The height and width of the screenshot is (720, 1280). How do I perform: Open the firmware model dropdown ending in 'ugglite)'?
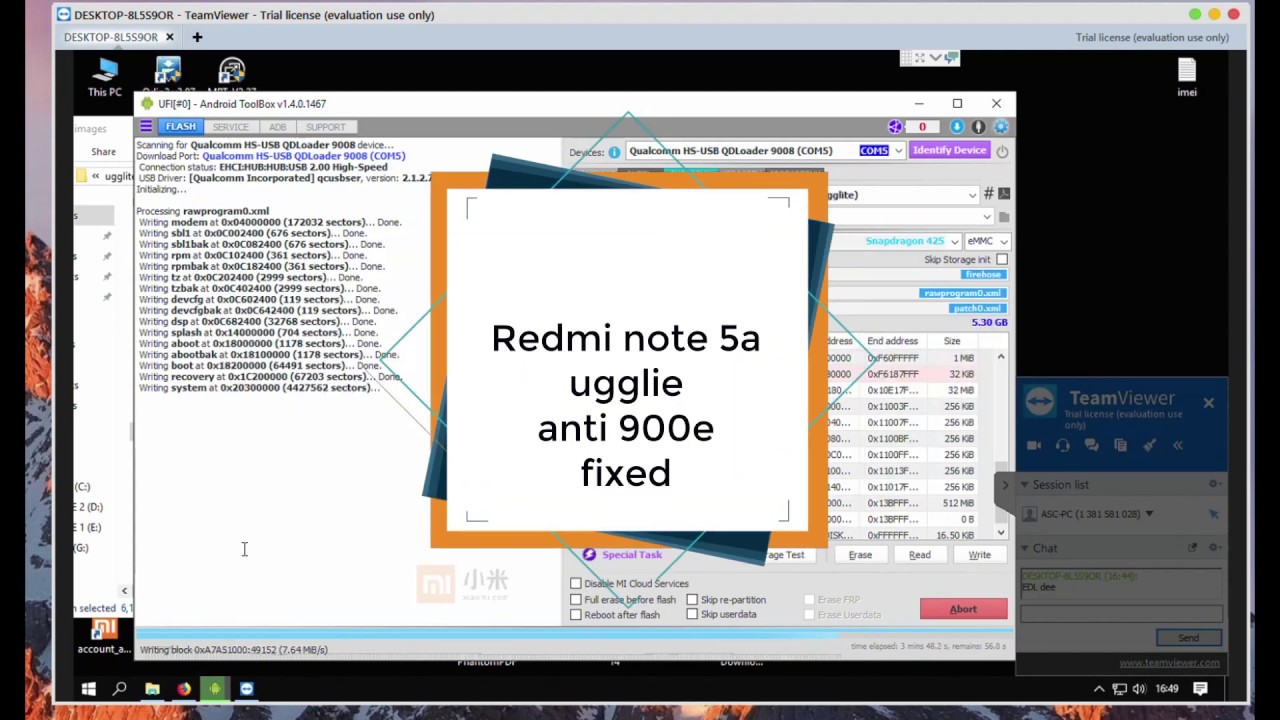pyautogui.click(x=972, y=195)
